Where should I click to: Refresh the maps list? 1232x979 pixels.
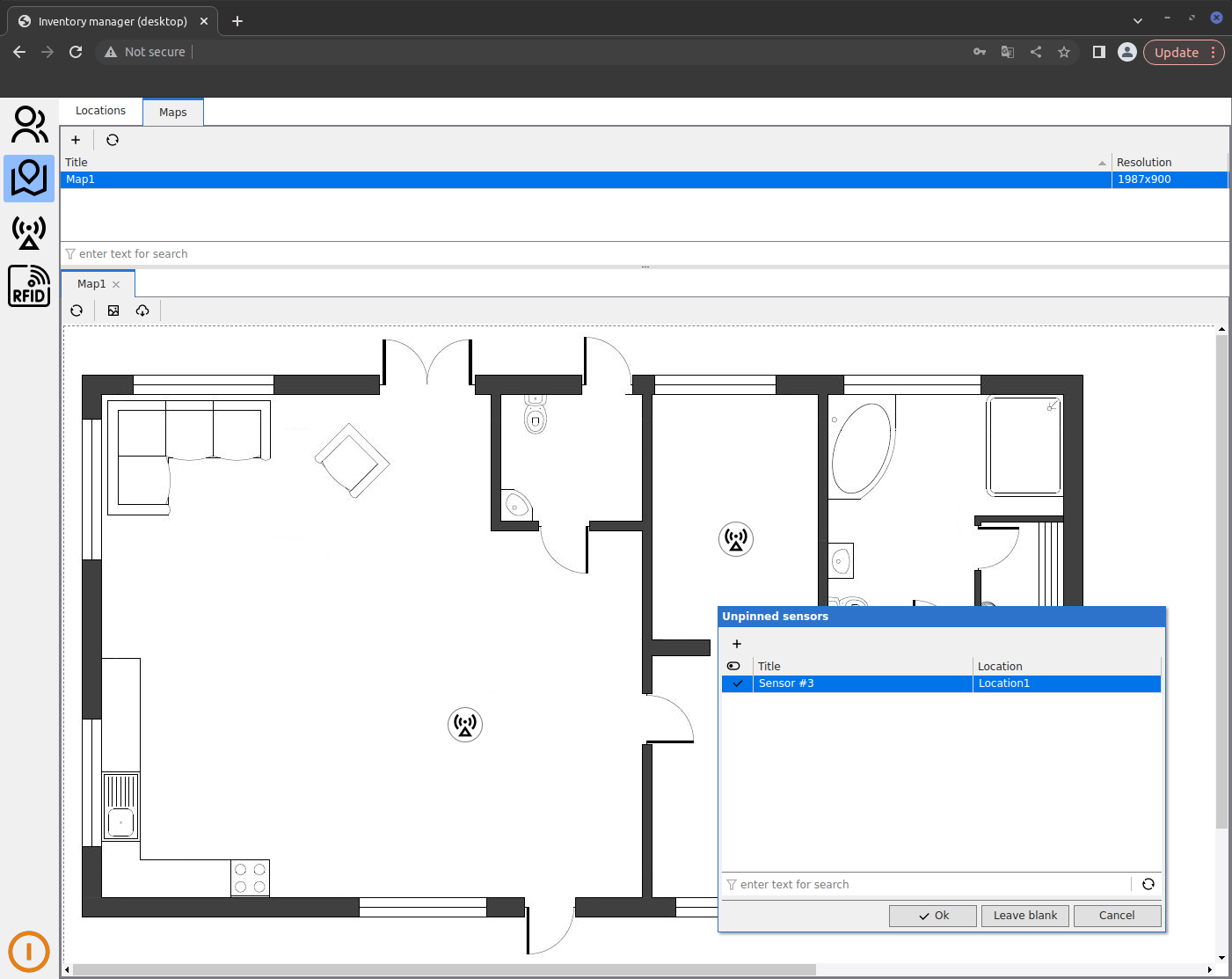point(113,140)
